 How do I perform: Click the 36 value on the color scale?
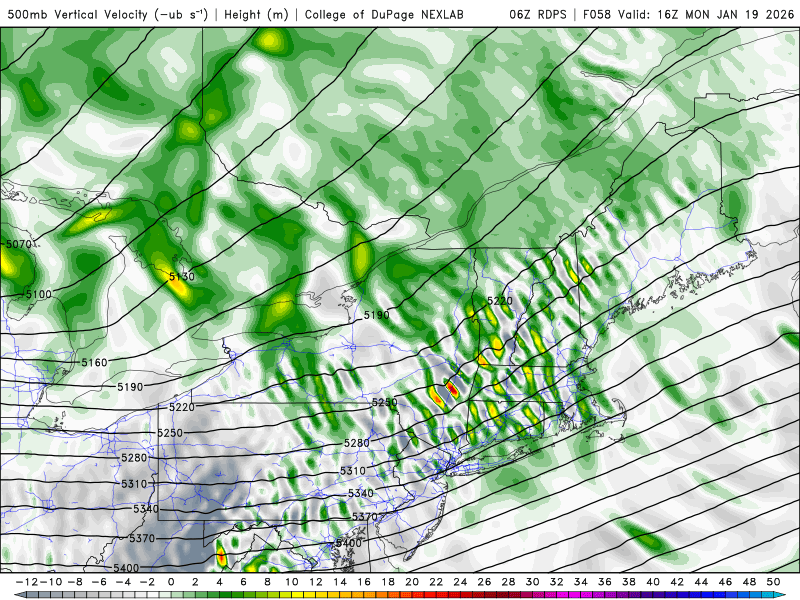[x=605, y=582]
